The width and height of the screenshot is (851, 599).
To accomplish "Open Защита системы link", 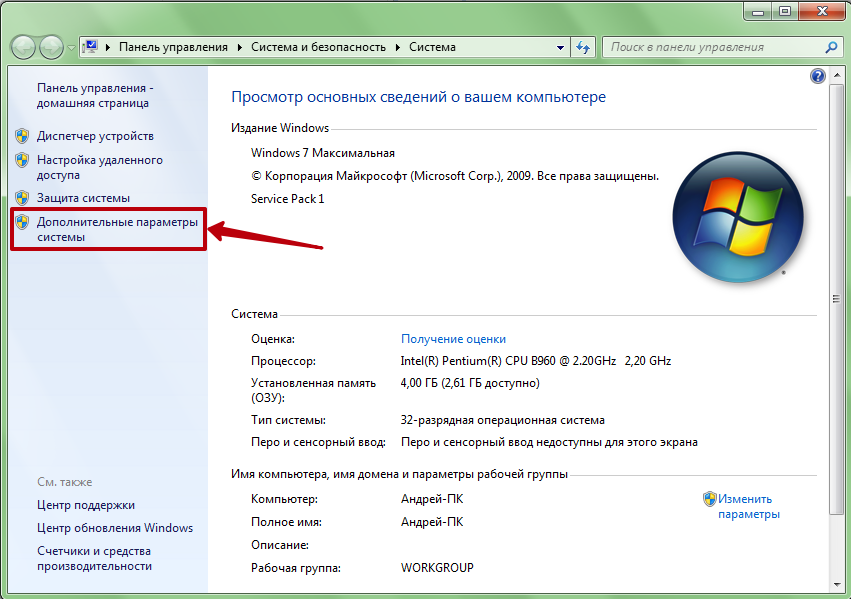I will pos(83,198).
